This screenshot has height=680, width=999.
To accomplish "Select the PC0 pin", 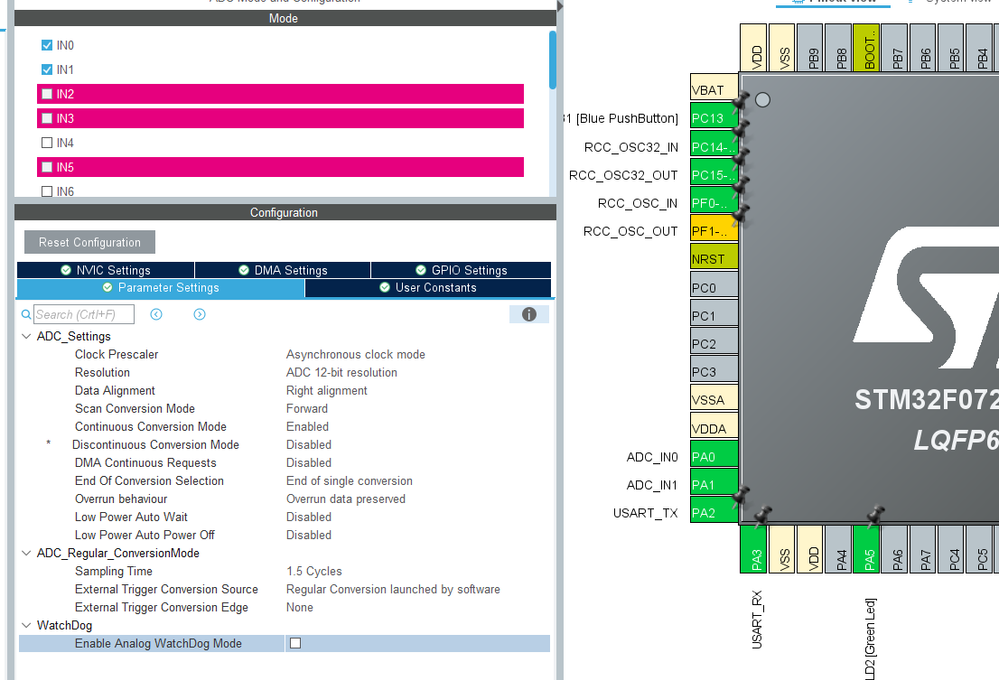I will pos(714,287).
